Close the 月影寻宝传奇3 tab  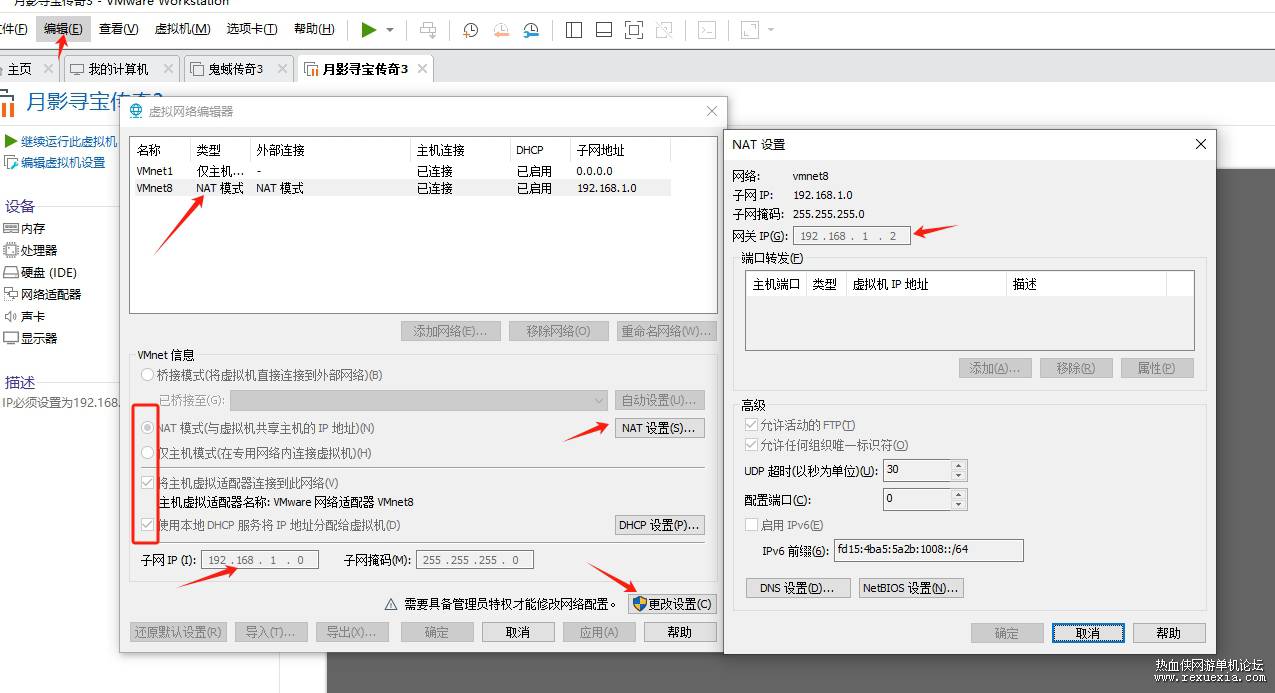click(x=423, y=69)
